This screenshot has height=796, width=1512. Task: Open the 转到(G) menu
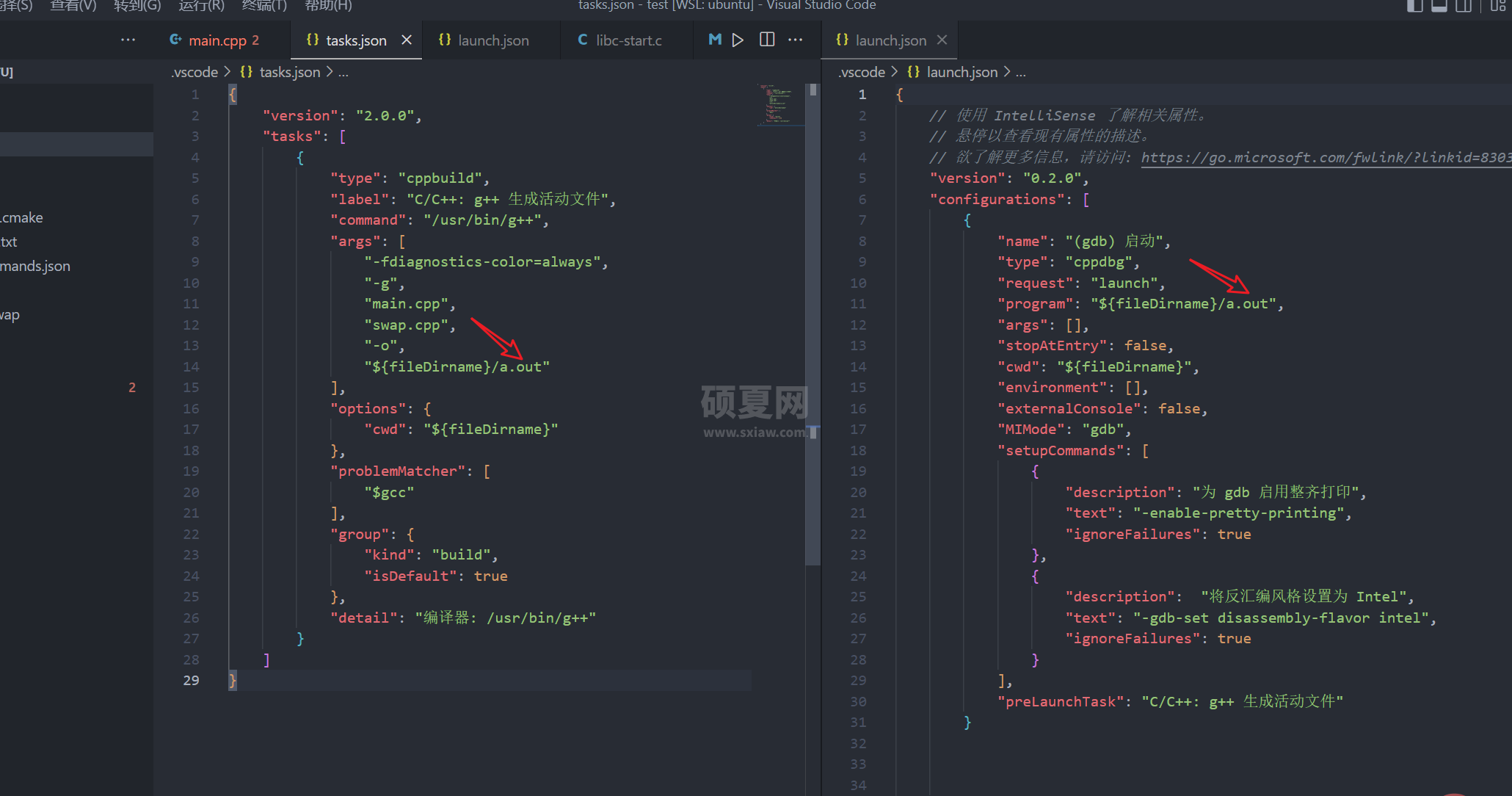(137, 6)
